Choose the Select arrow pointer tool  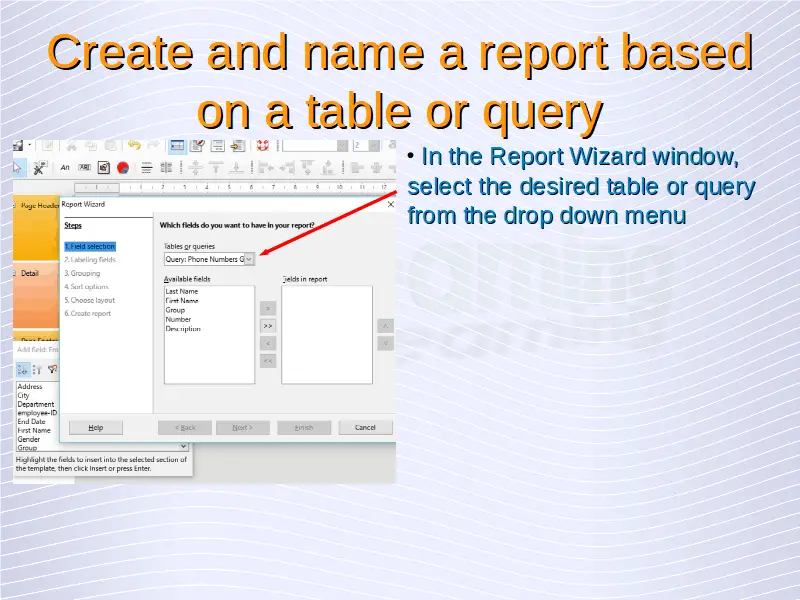(x=17, y=167)
